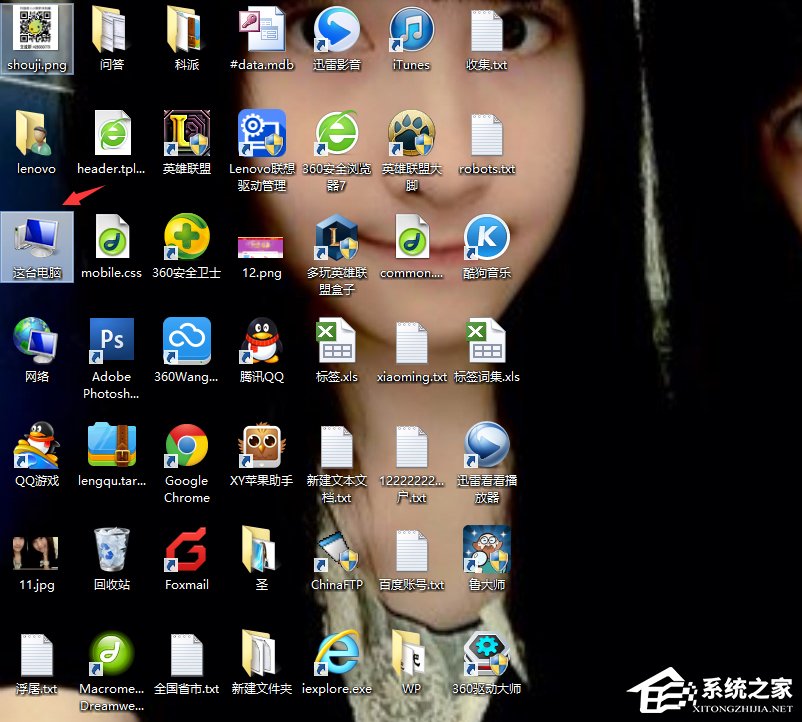Viewport: 802px width, 722px height.
Task: Open the robots.txt file
Action: tap(486, 132)
